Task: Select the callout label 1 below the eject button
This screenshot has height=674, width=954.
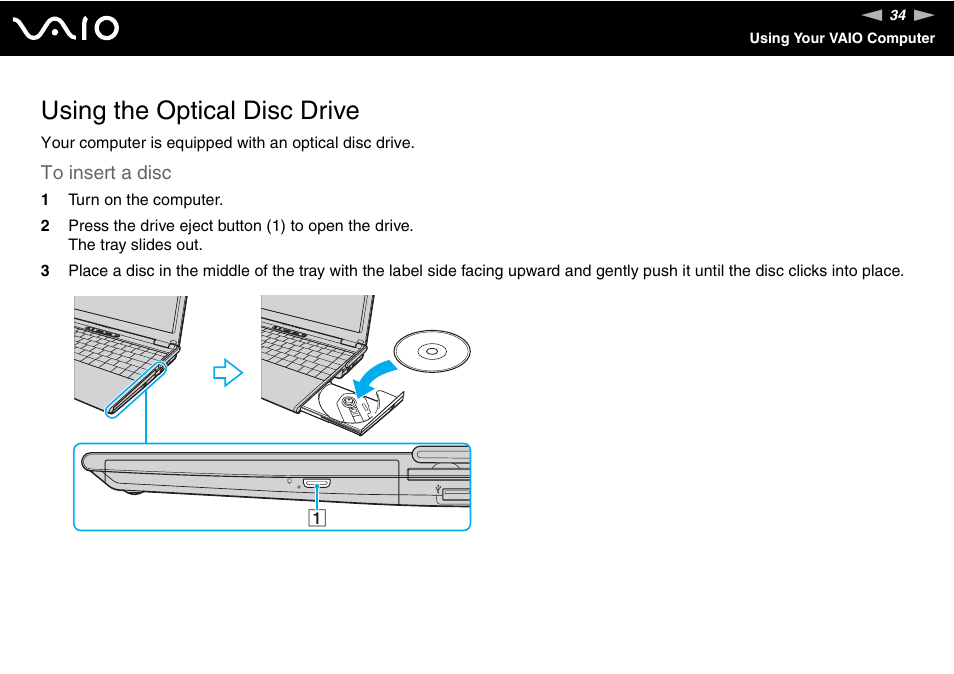Action: pyautogui.click(x=318, y=517)
